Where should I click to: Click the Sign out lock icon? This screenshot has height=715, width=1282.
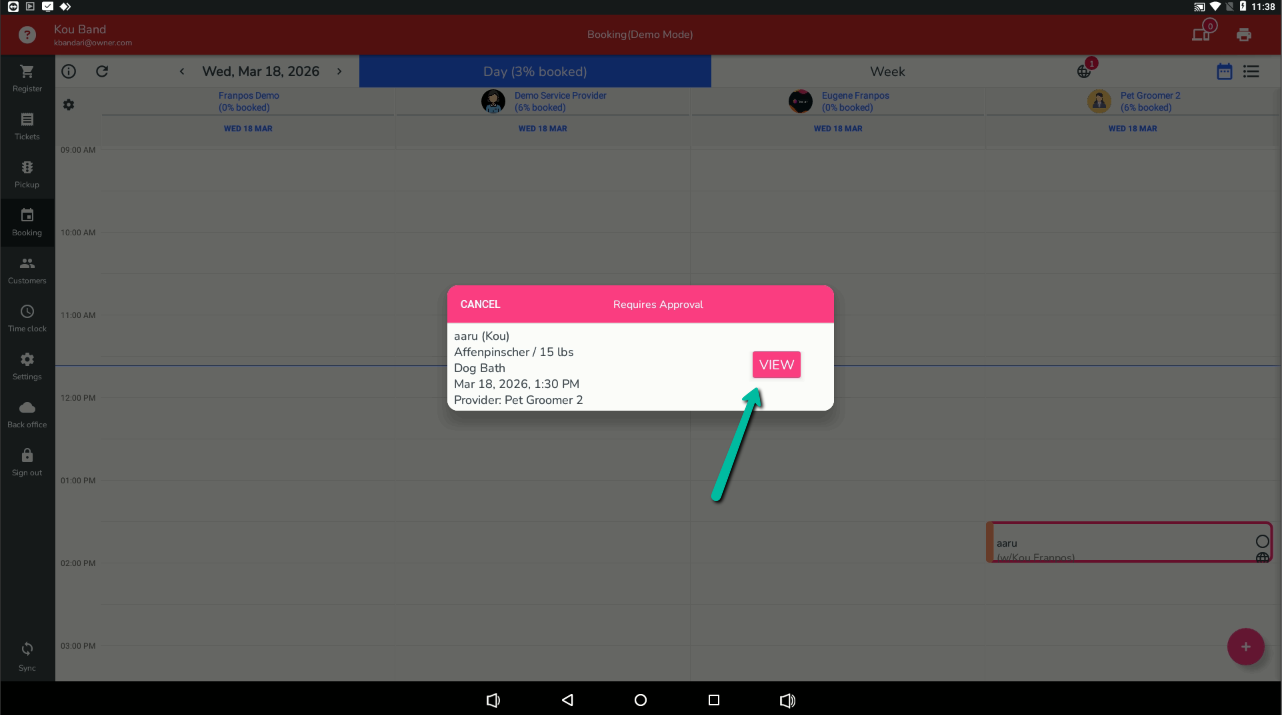[27, 457]
